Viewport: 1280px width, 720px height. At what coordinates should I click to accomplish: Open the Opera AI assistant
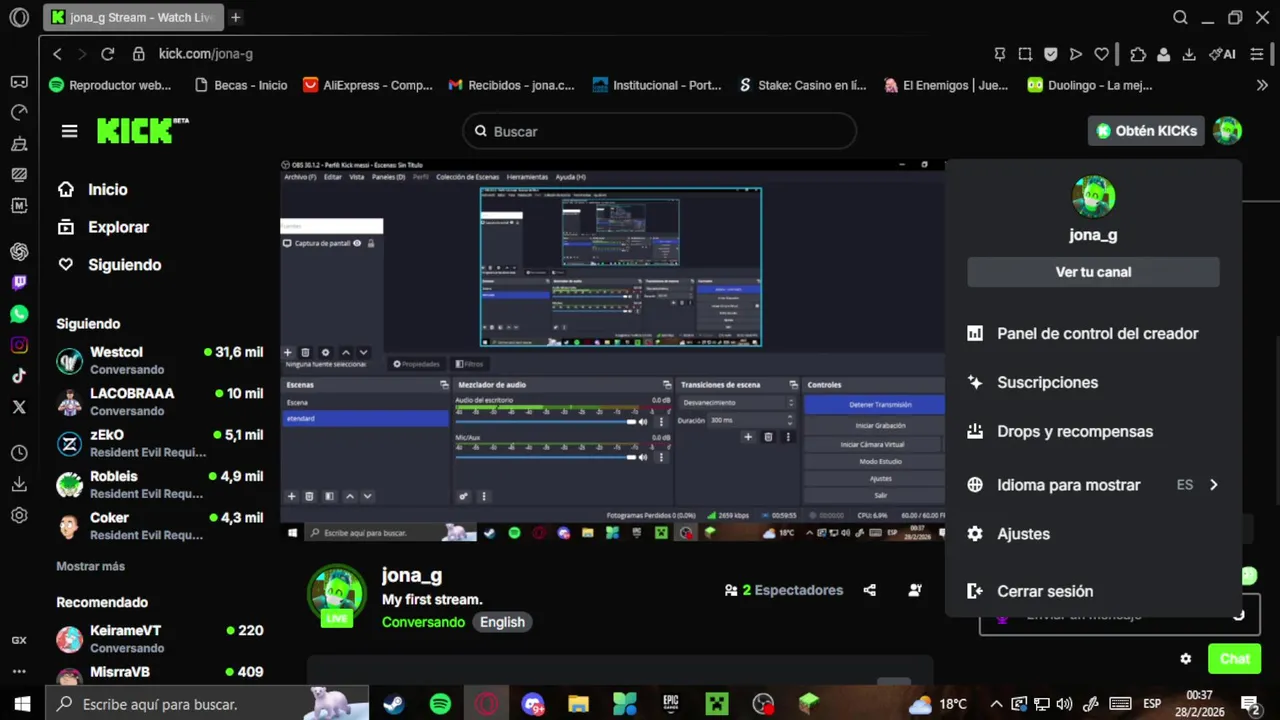point(1222,54)
